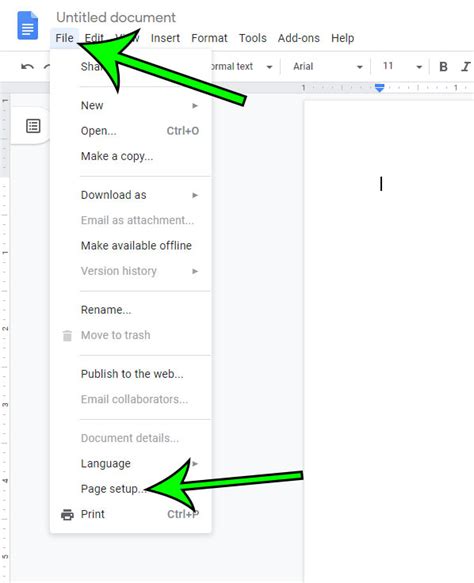Open the Add-ons menu
The width and height of the screenshot is (474, 583).
pos(299,38)
